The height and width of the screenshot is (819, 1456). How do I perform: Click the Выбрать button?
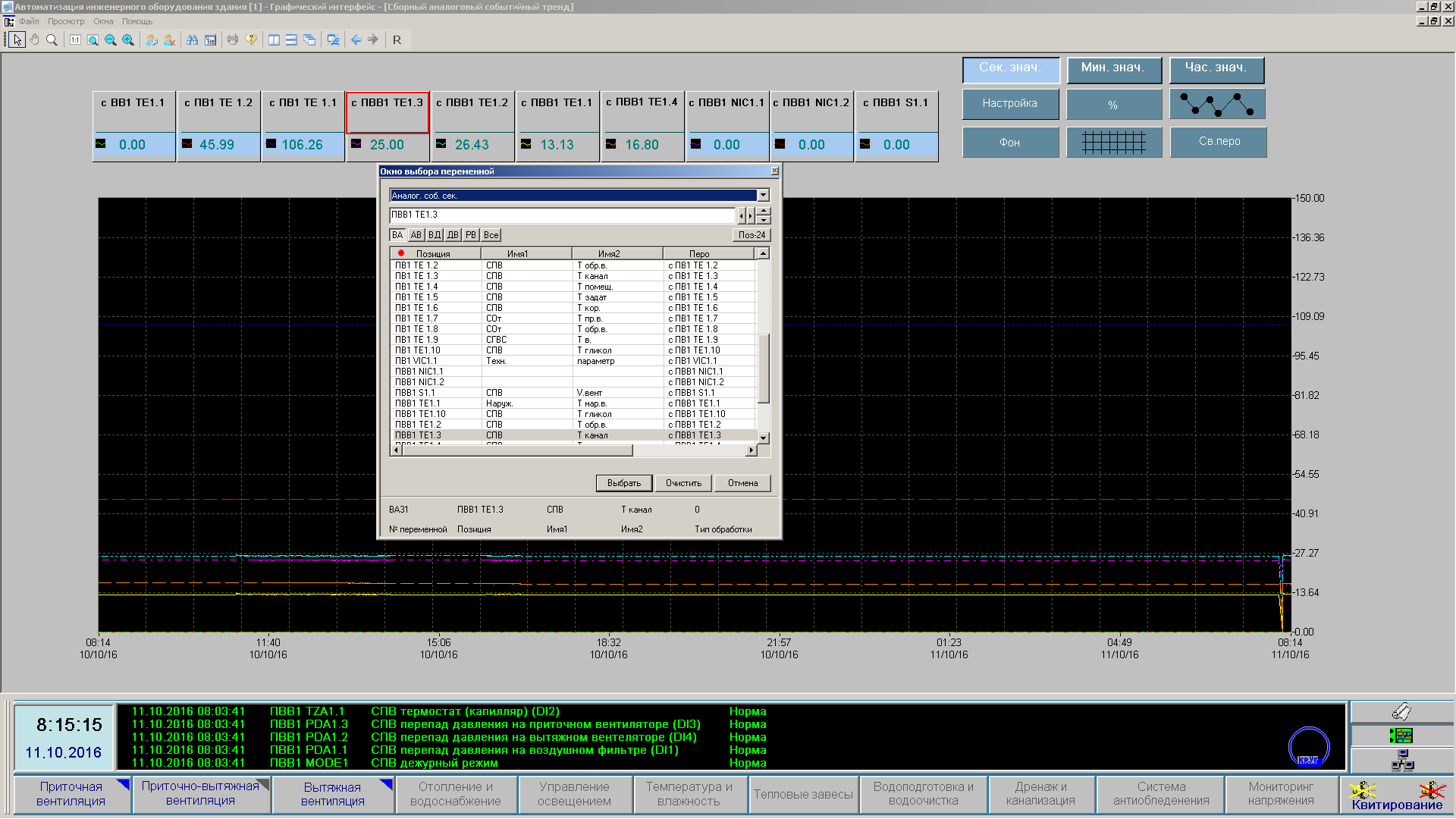coord(624,483)
